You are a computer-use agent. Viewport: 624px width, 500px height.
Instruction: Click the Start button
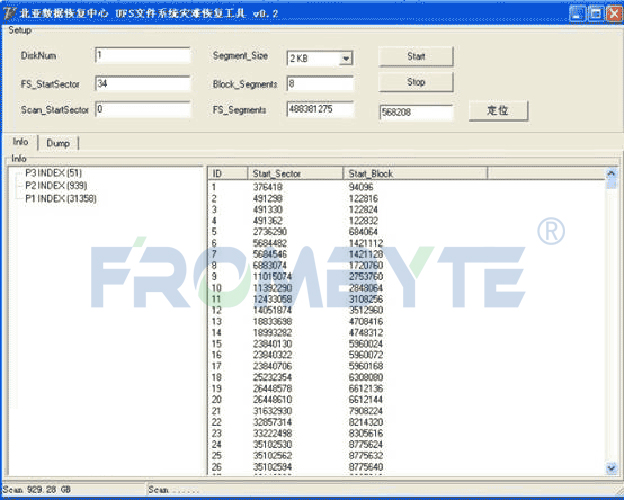[x=415, y=57]
